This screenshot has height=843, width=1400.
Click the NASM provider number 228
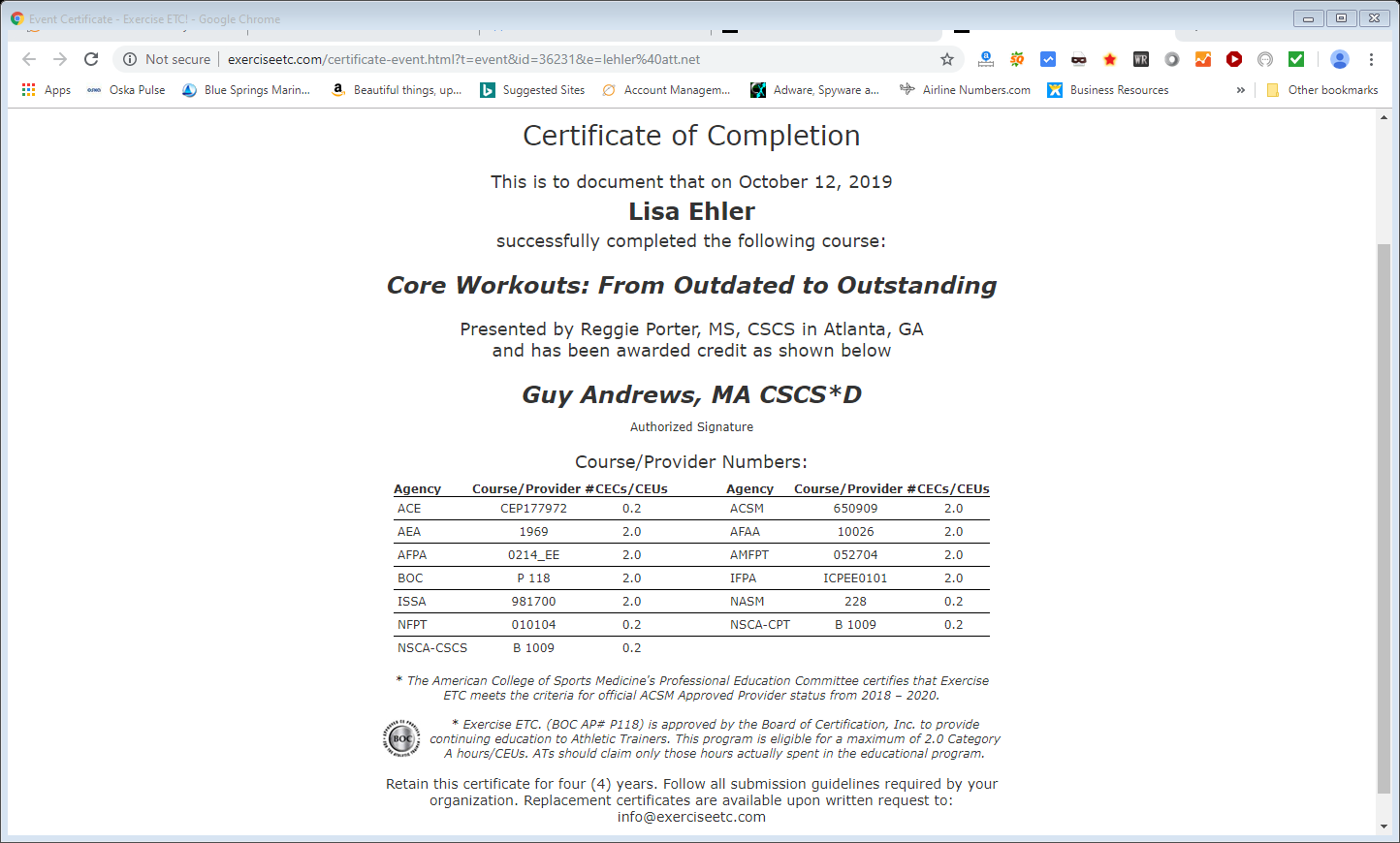point(855,602)
